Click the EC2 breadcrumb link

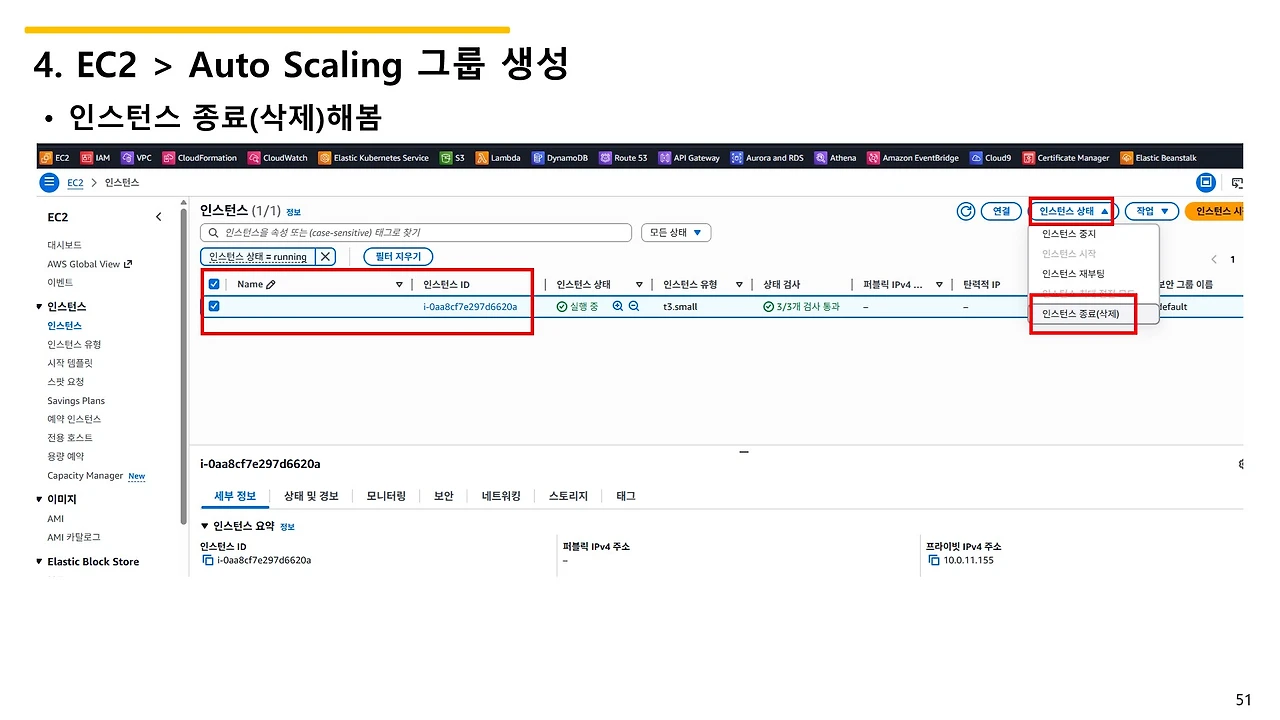(75, 182)
